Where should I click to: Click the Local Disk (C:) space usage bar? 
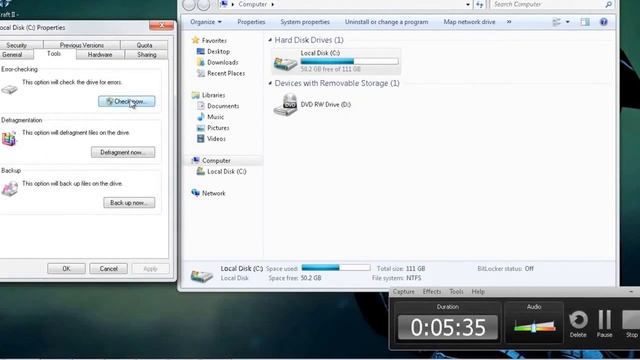click(349, 61)
